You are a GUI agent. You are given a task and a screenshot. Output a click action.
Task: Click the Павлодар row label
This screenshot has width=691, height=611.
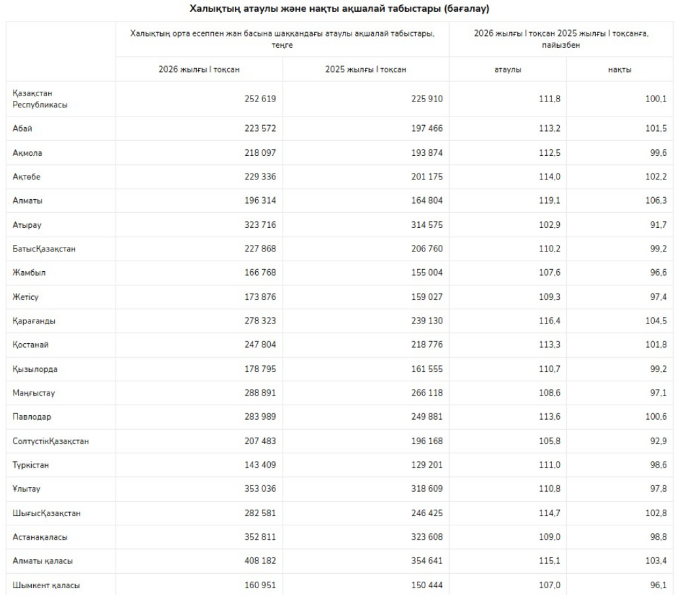[32, 417]
